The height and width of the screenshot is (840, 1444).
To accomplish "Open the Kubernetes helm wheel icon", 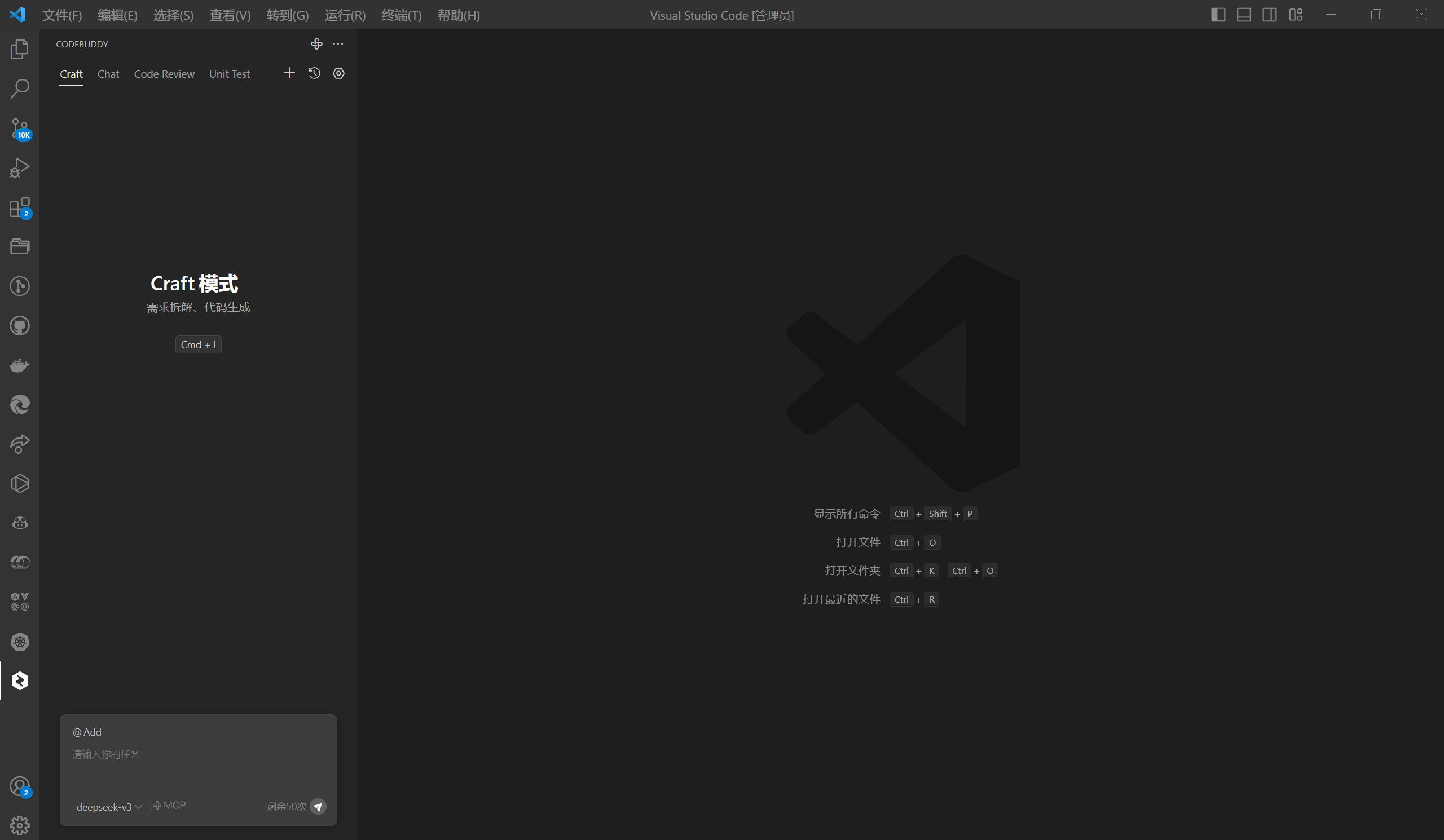I will [x=20, y=642].
